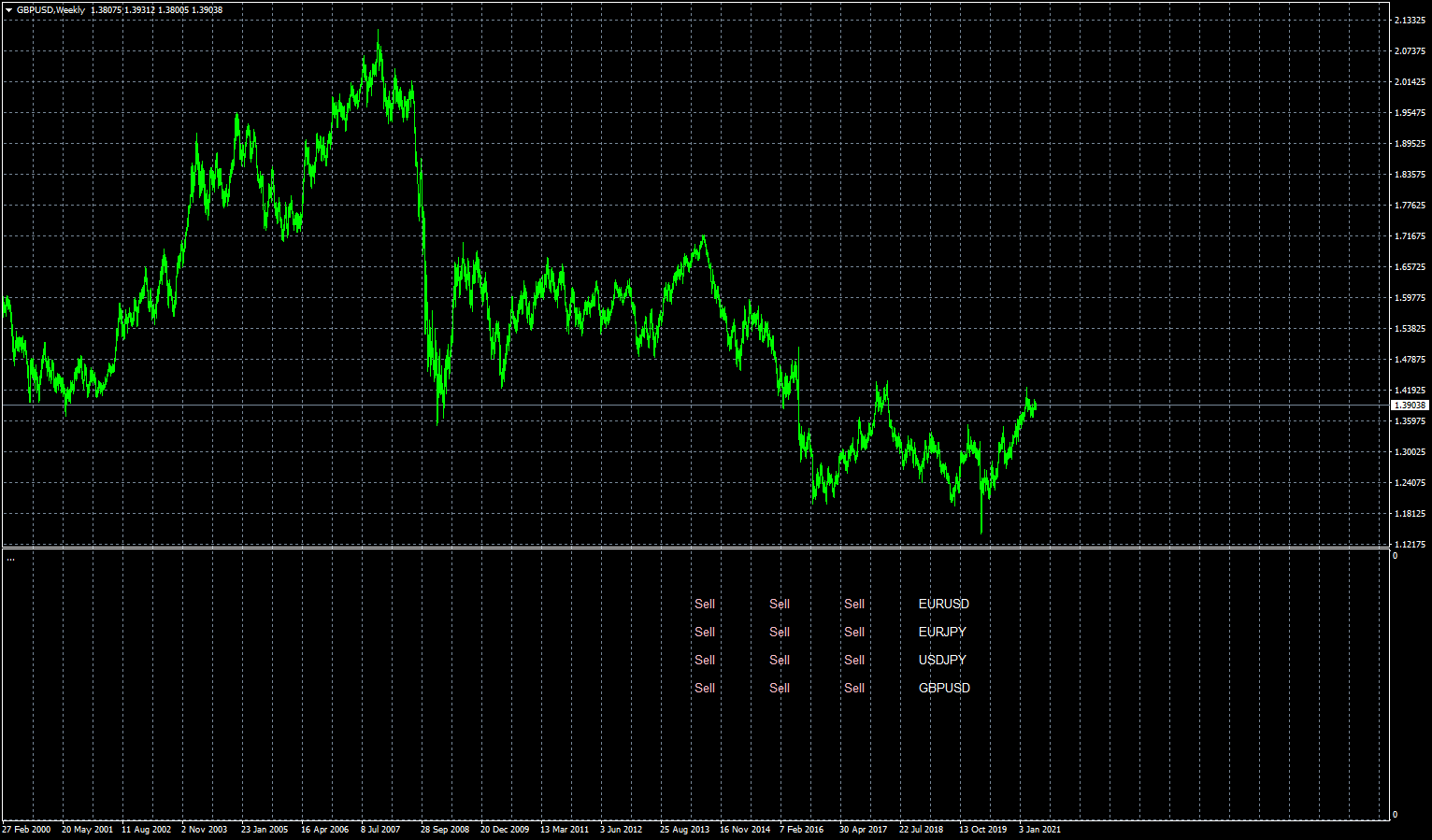Click the 27 Feb 2000 date label
1432x840 pixels.
click(x=26, y=829)
